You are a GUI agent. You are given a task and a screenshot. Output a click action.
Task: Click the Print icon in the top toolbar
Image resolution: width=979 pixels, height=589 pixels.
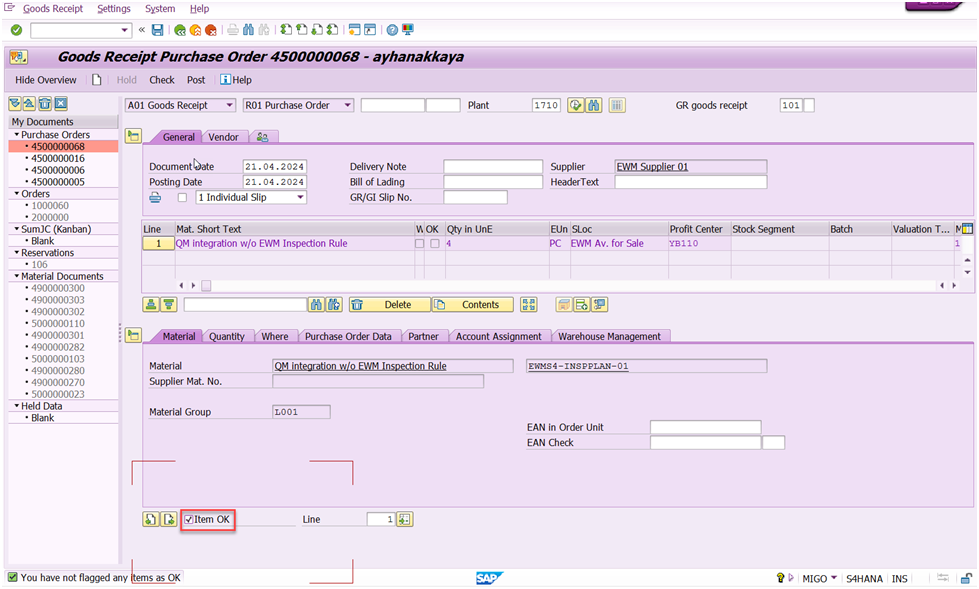tap(233, 30)
